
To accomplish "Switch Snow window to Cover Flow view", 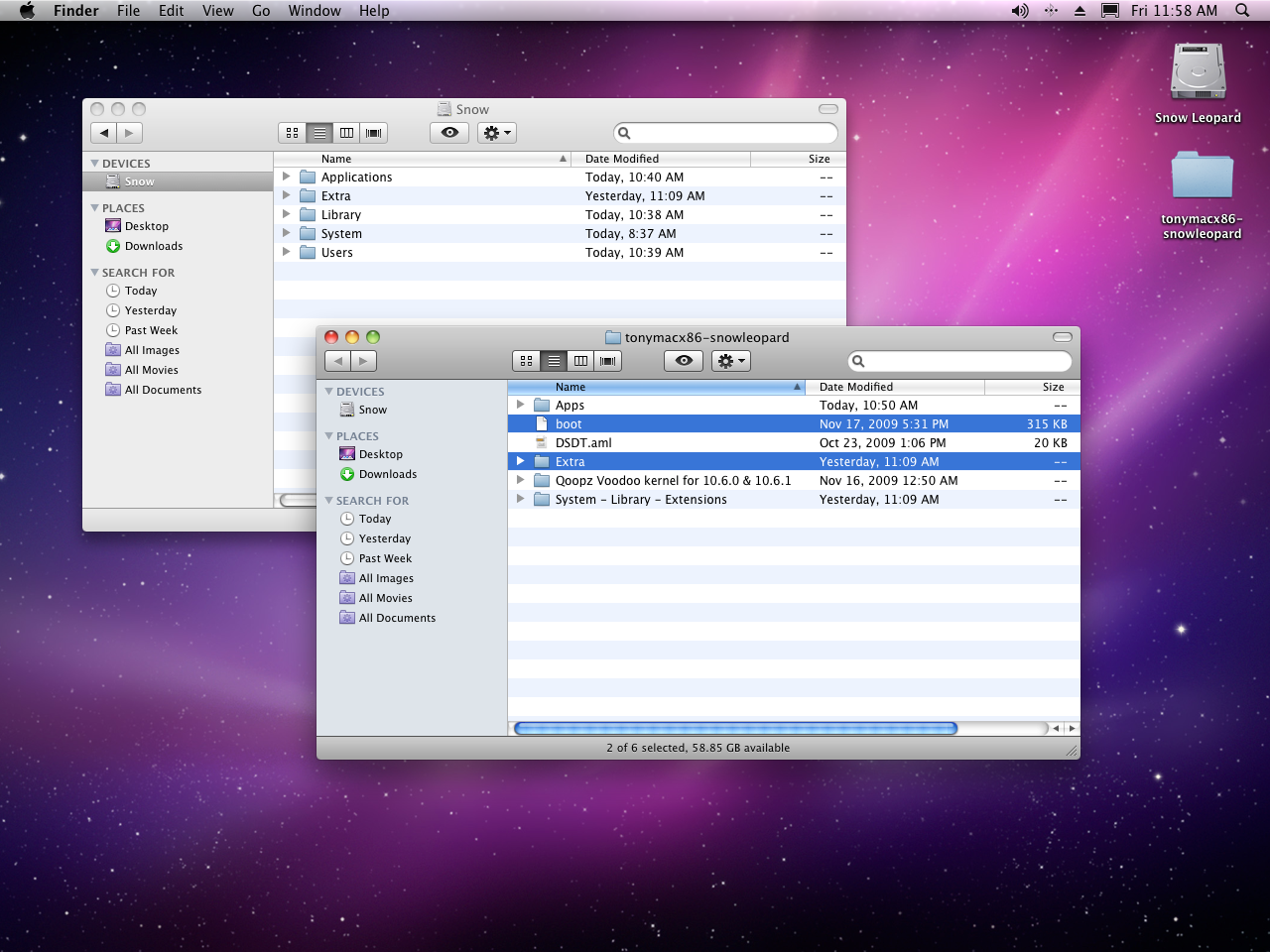I will 374,133.
